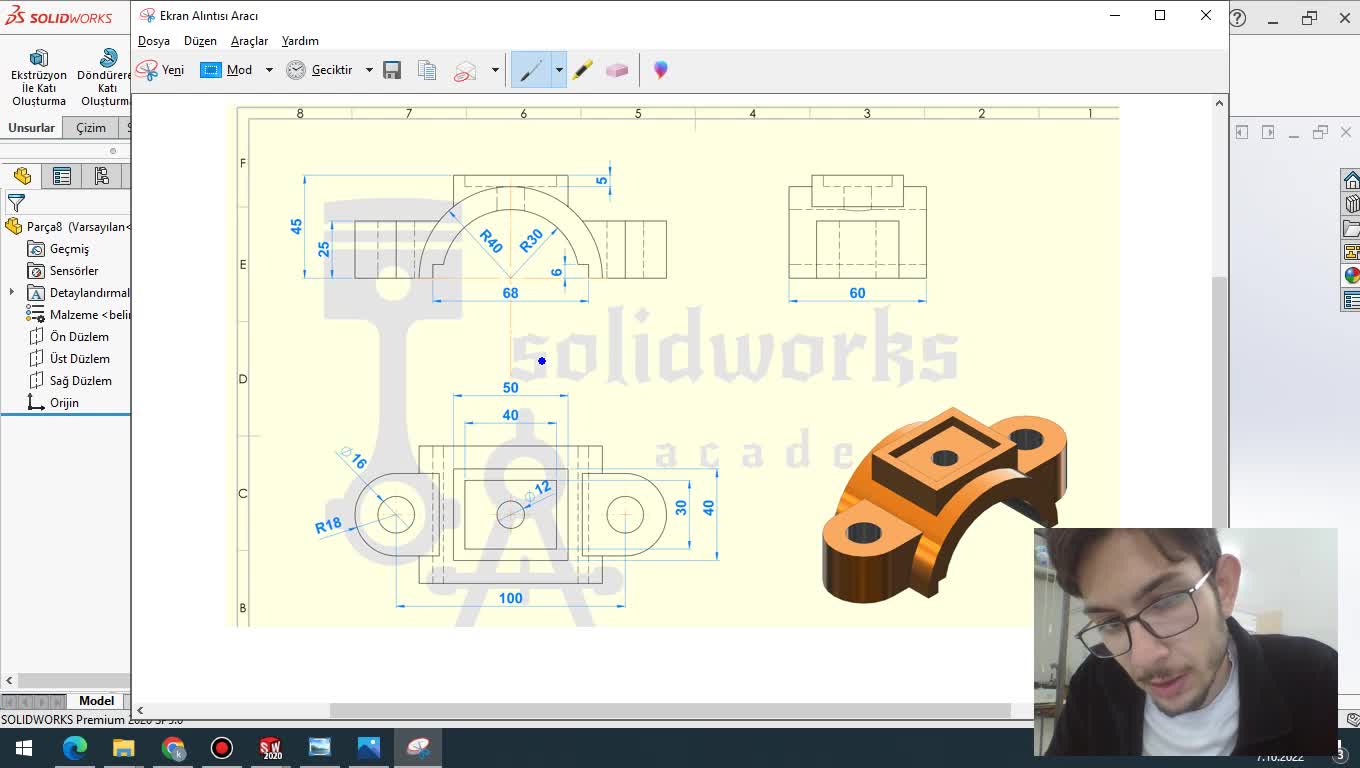This screenshot has width=1360, height=768.
Task: Open the send snip dropdown arrow
Action: pyautogui.click(x=495, y=70)
